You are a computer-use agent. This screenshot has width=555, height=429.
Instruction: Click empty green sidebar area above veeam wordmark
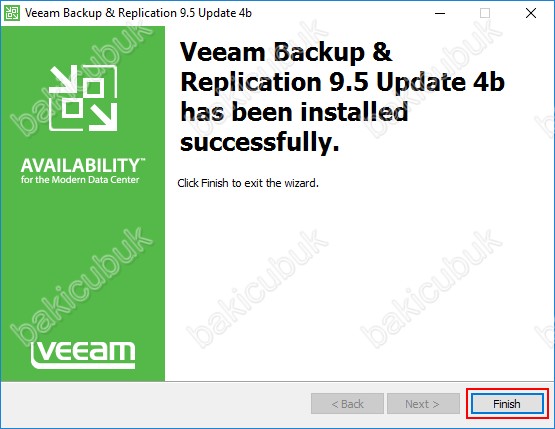tap(83, 262)
